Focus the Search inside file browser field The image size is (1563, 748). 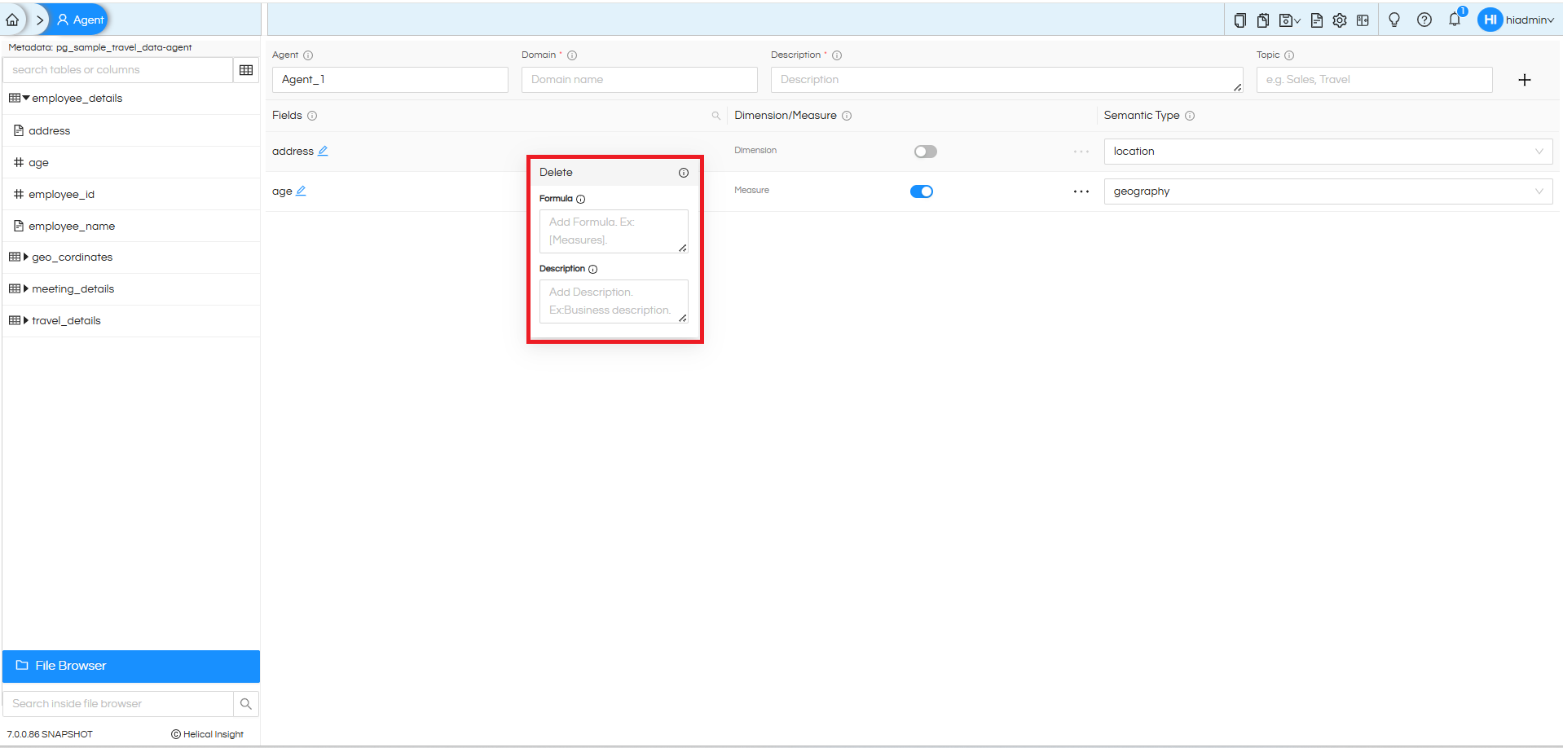(118, 704)
